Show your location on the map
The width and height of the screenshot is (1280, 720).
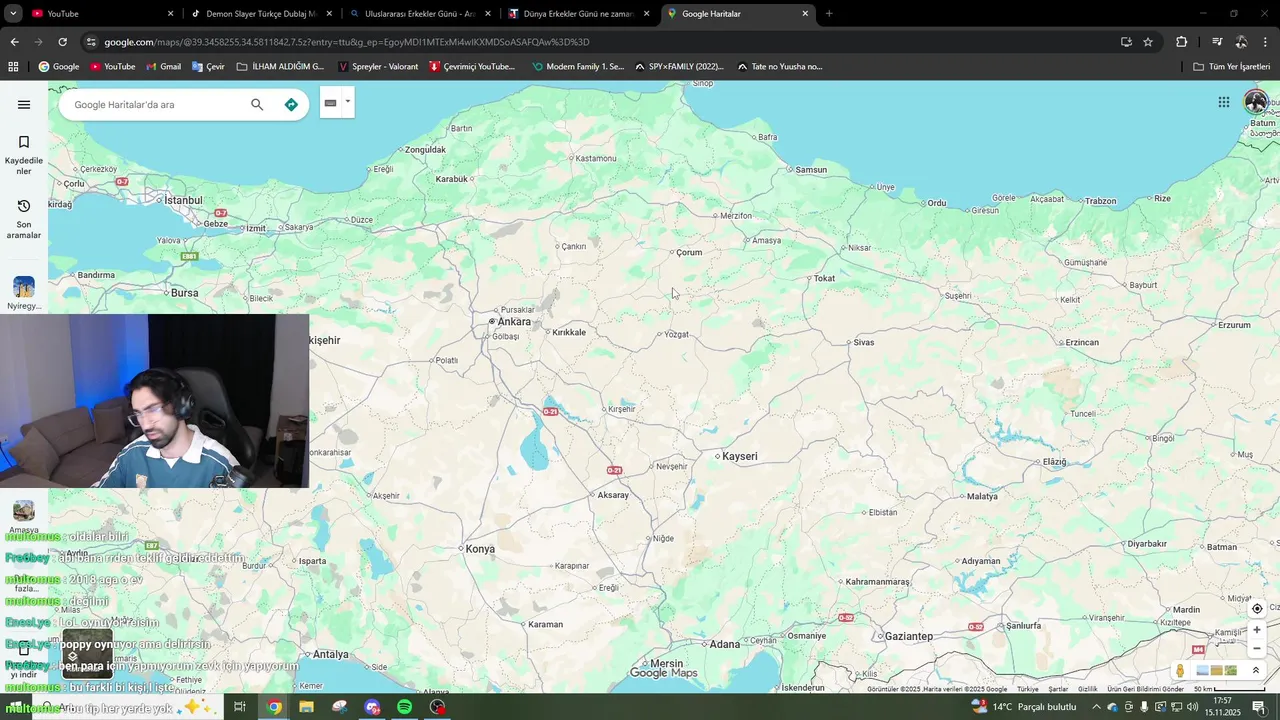click(1257, 609)
